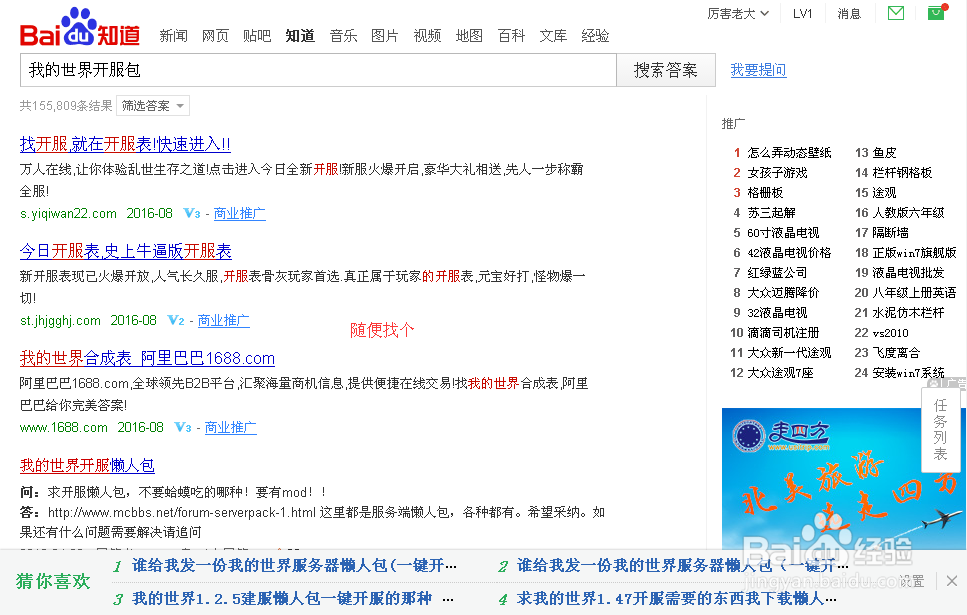Expand the 筛选答案 filter dropdown
967x615 pixels.
(152, 105)
